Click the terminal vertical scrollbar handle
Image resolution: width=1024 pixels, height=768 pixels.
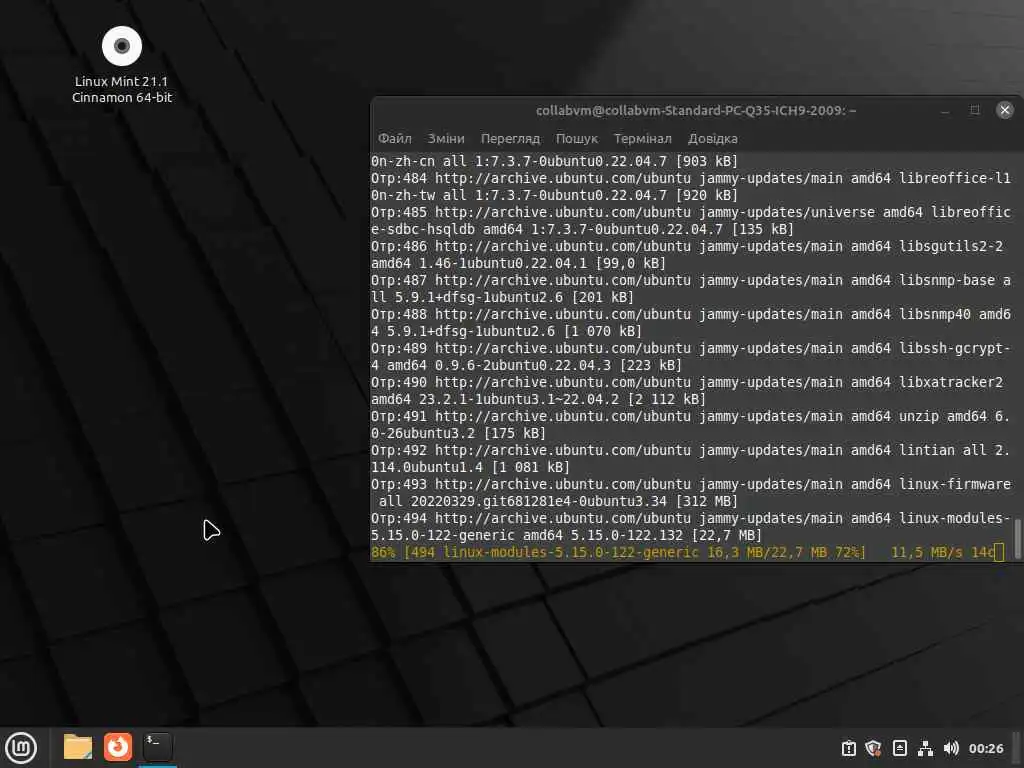click(1017, 538)
